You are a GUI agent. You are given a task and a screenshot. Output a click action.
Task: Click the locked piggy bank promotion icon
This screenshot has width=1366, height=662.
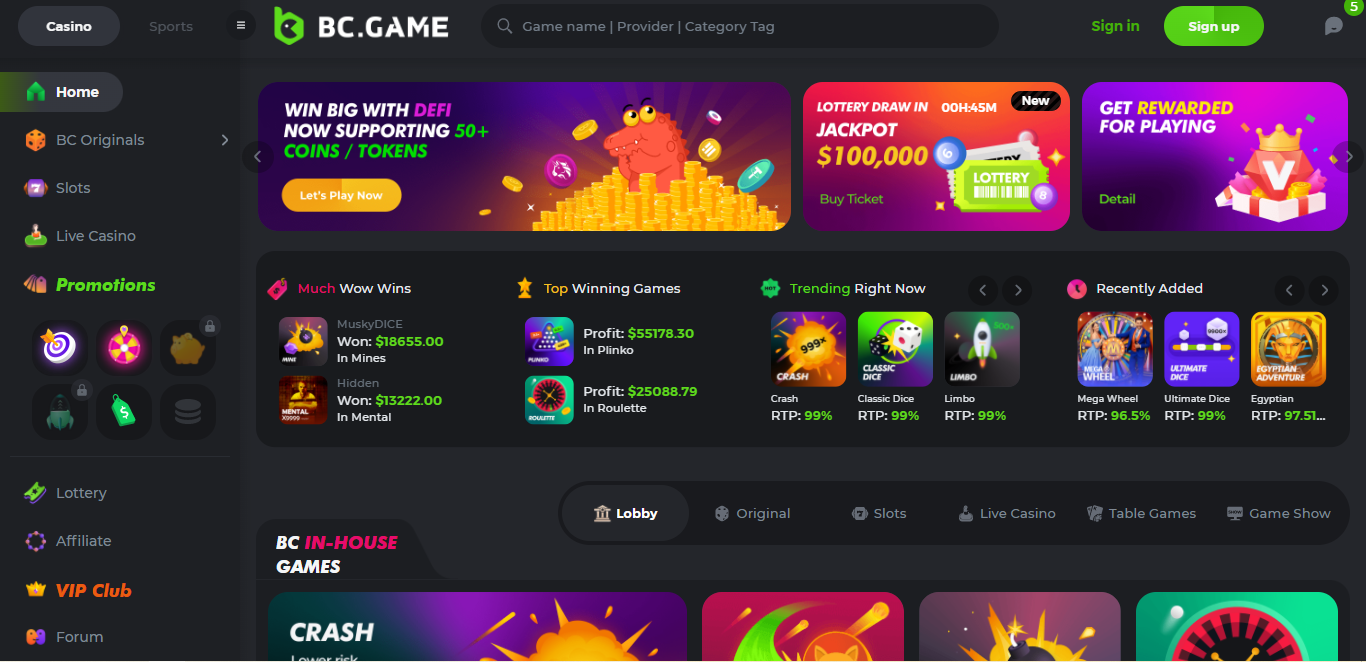coord(188,347)
